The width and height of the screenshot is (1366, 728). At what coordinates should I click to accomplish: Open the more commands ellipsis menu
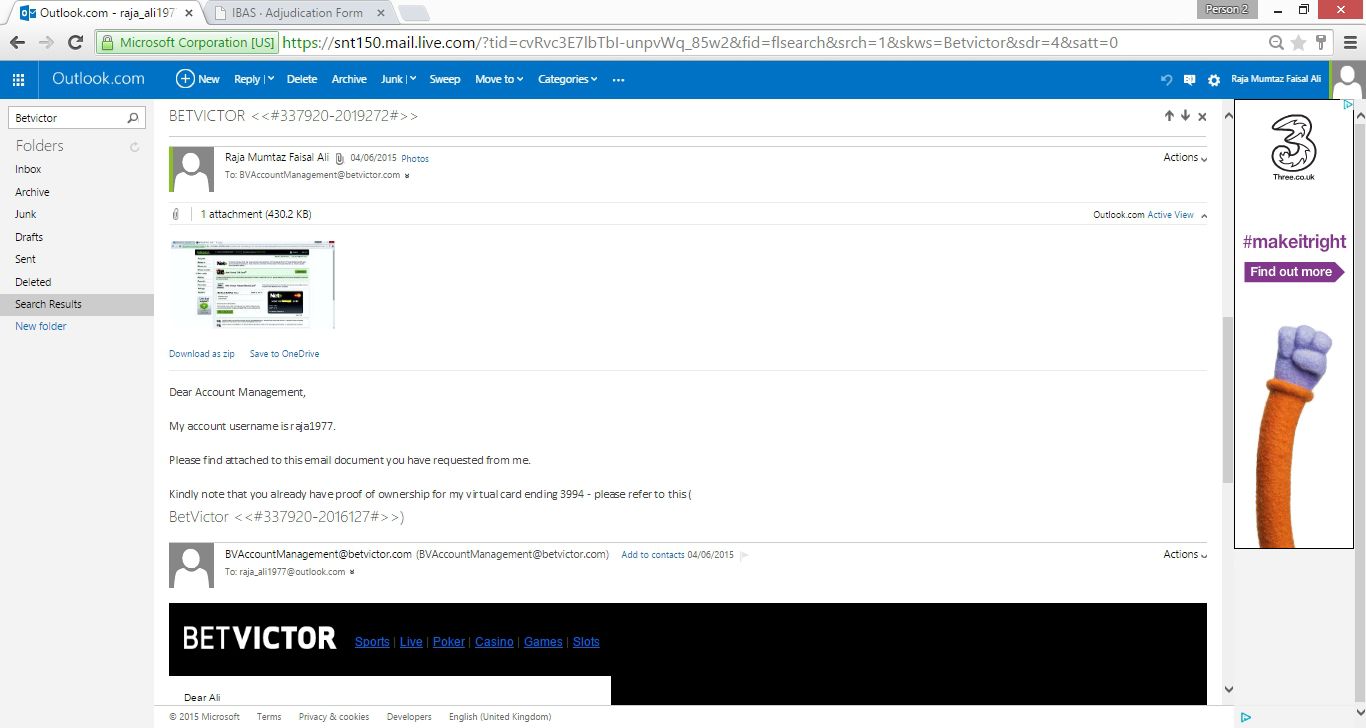619,79
